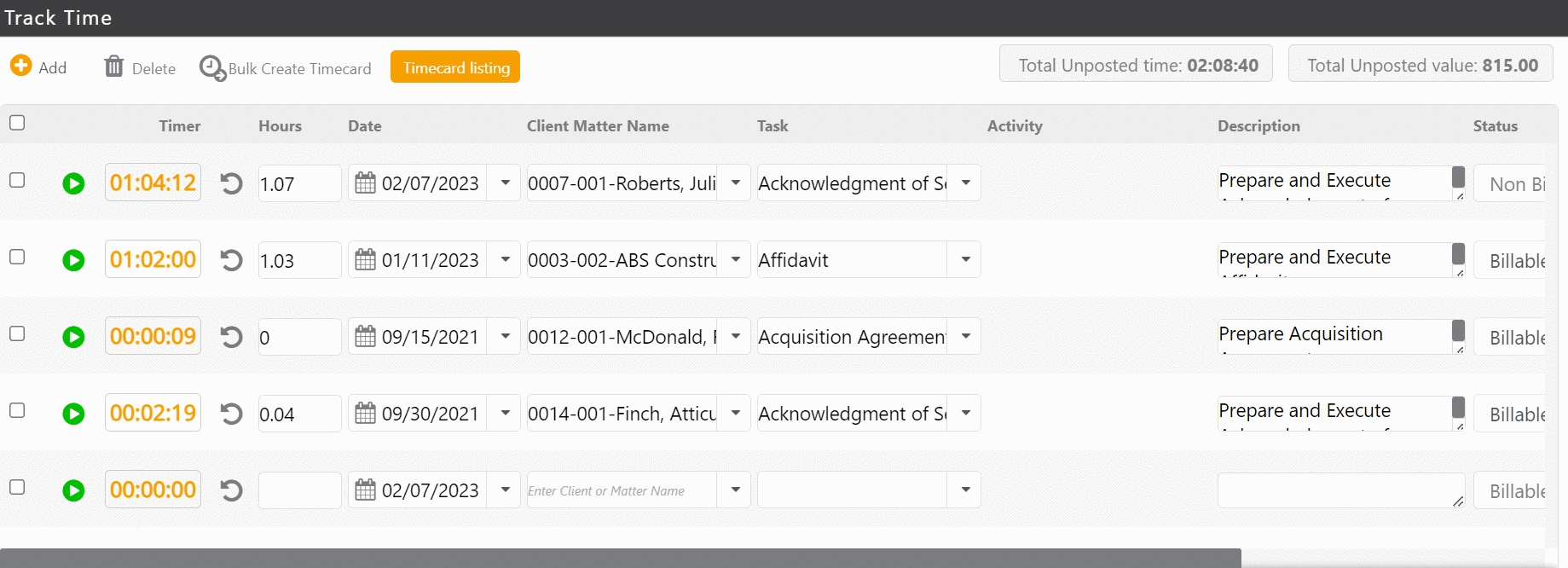Viewport: 1568px width, 568px height.
Task: Reset the 00:02:19 timer
Action: 231,414
